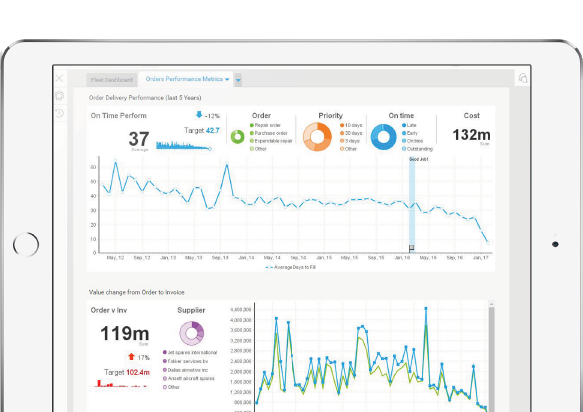583x412 pixels.
Task: Open the tab list dropdown button beside tabs
Action: point(238,80)
